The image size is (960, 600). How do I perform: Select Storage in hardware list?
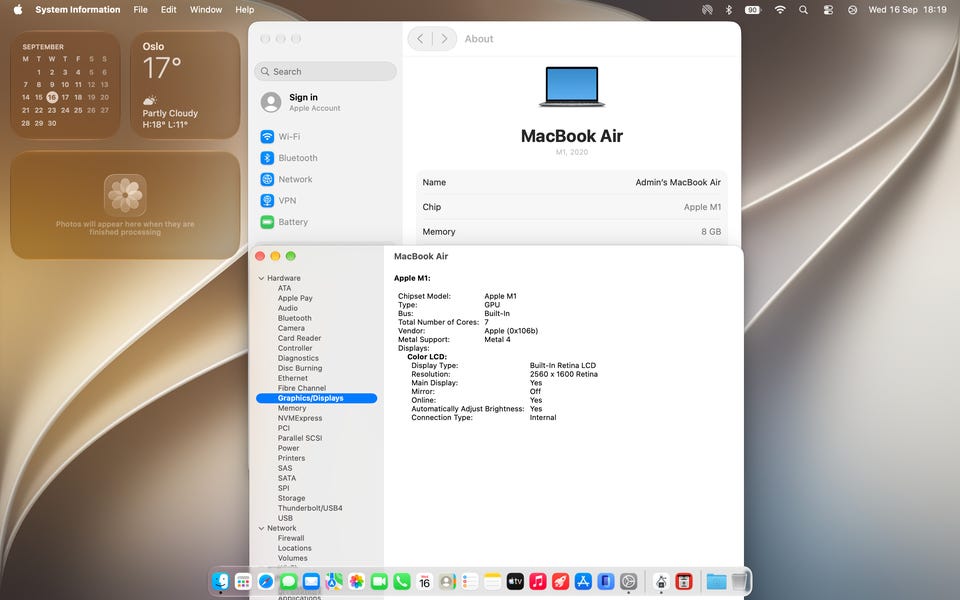(x=291, y=498)
